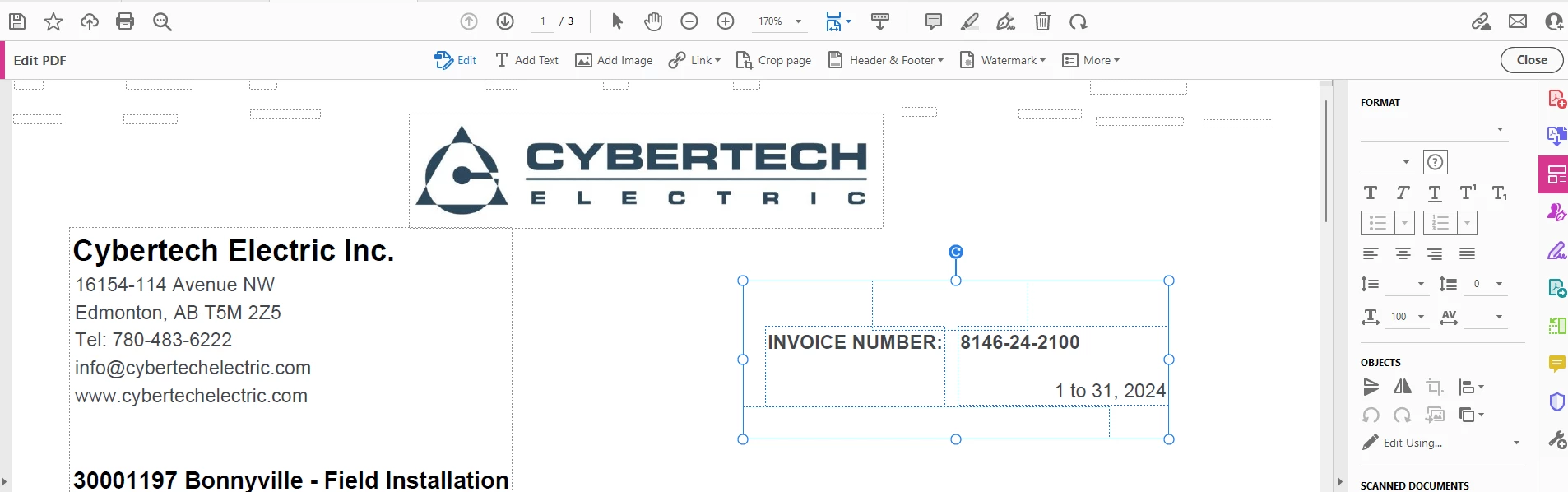Flip object vertically
This screenshot has width=1568, height=492.
coord(1371,387)
